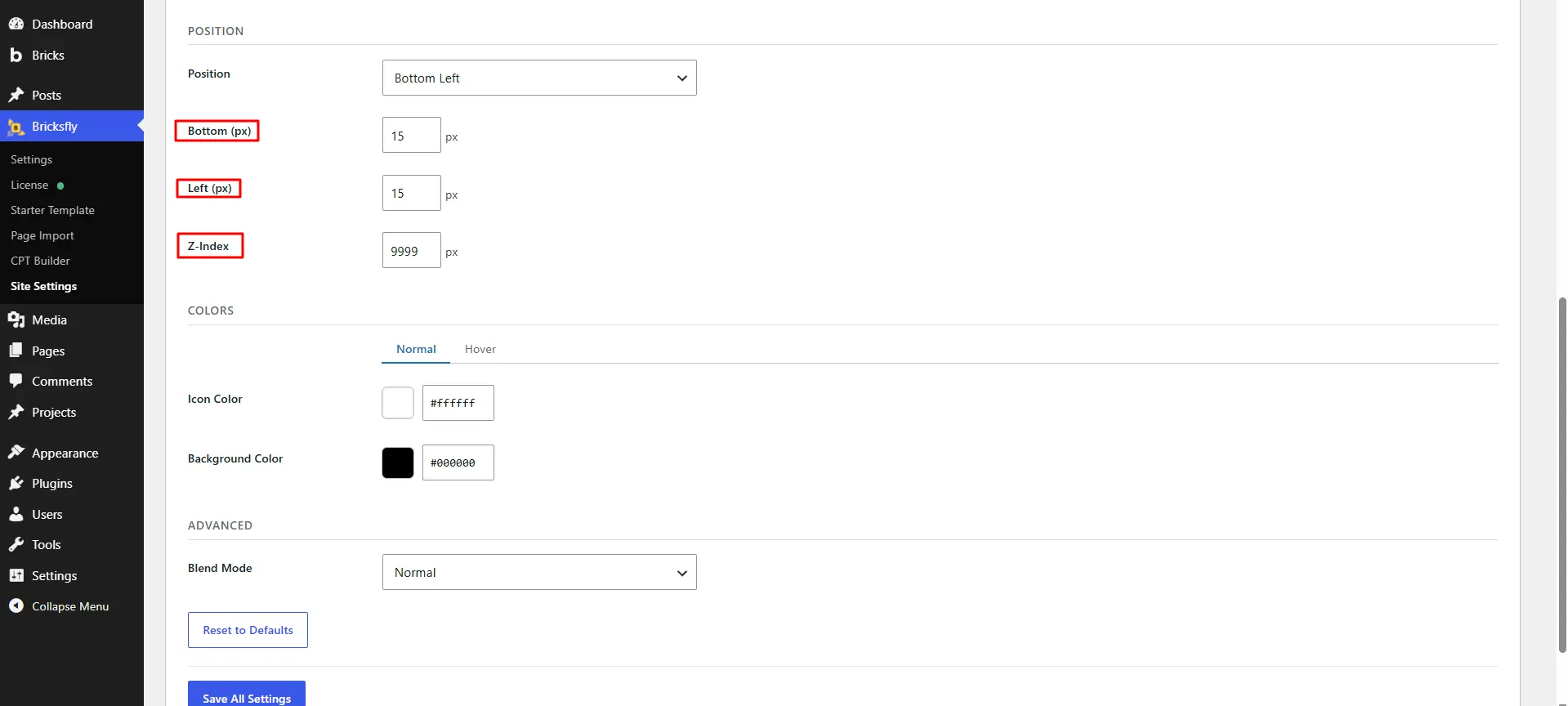
Task: Switch to the Hover colors tab
Action: pos(480,349)
